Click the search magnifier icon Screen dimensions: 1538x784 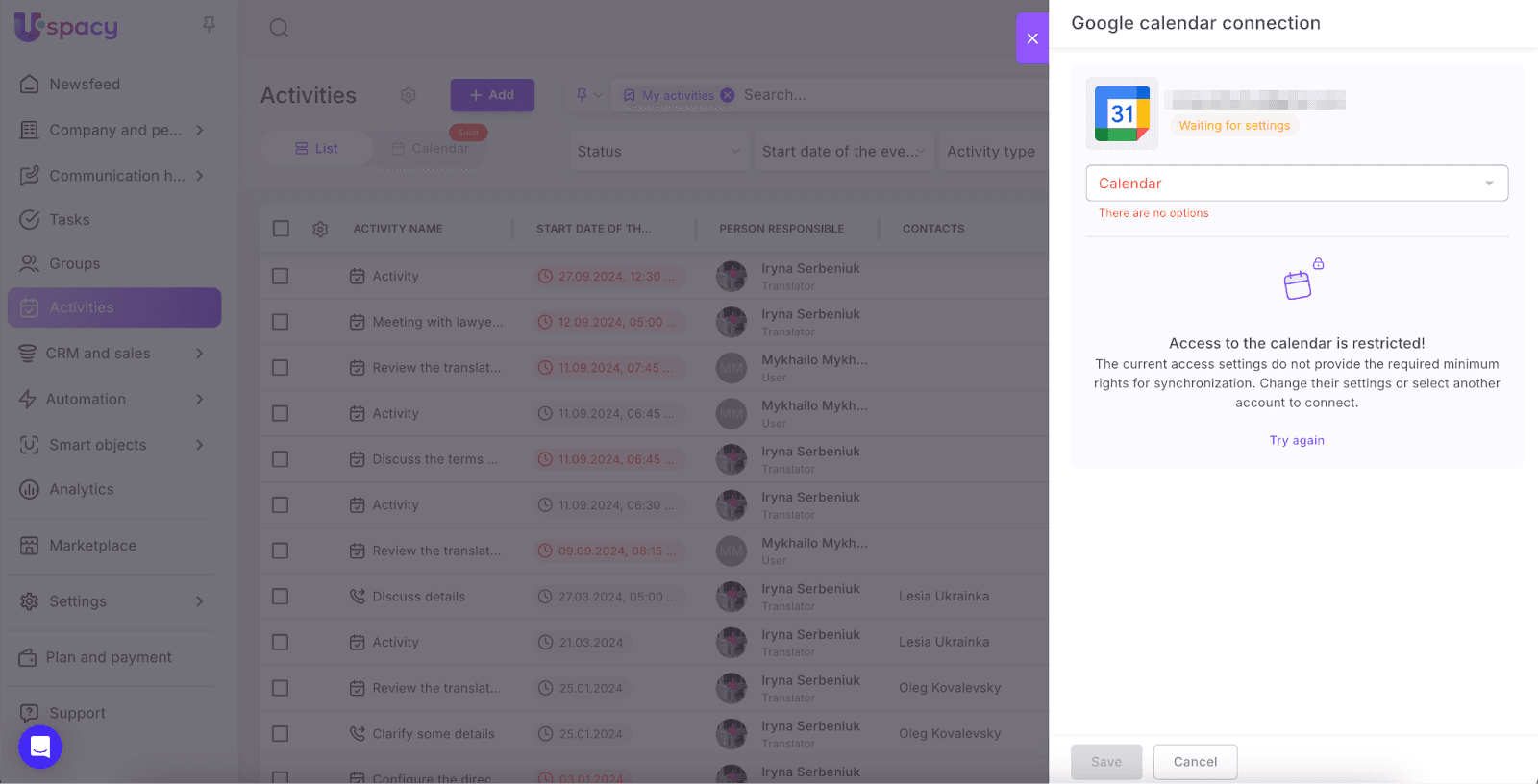pos(279,28)
